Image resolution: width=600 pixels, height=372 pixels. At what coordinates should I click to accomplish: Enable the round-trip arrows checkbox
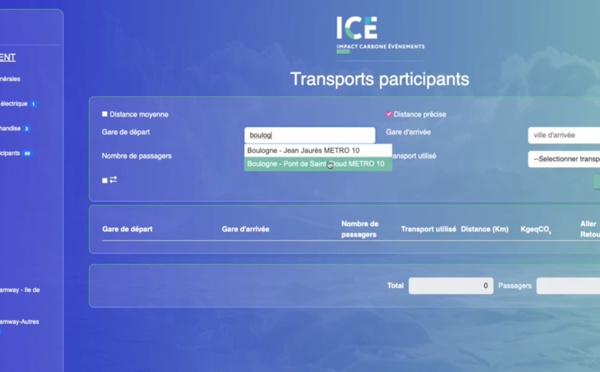pos(104,180)
